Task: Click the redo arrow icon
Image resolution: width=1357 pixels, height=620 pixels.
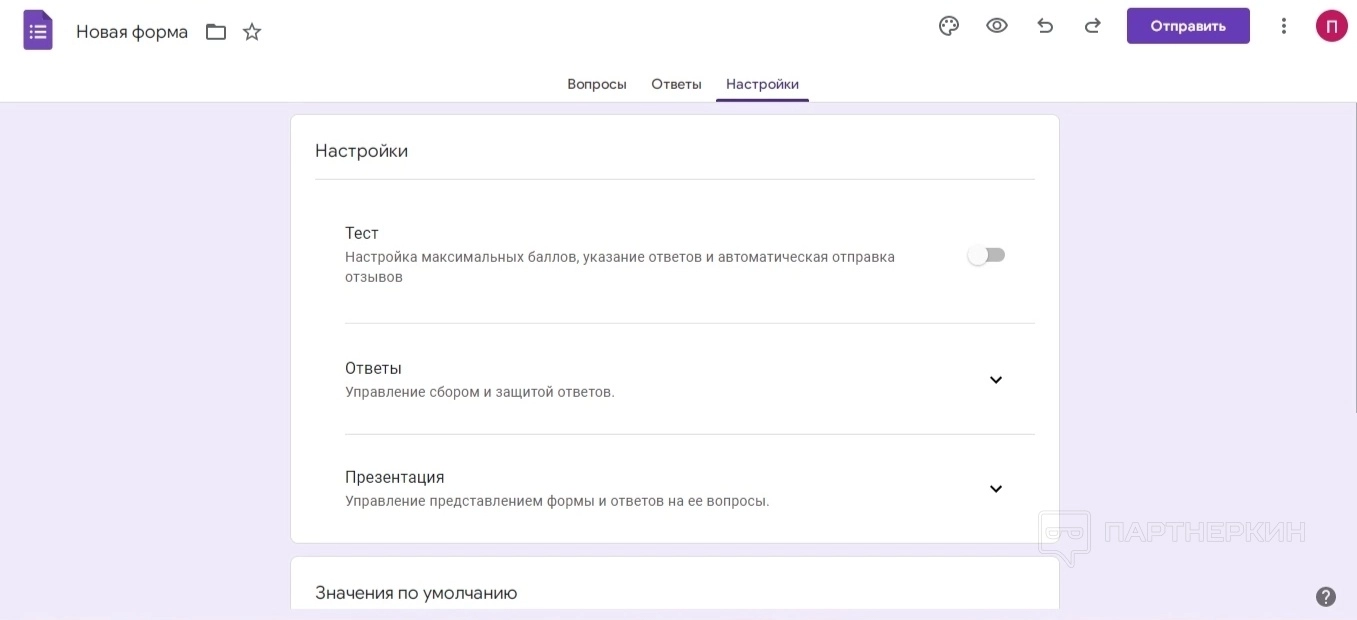Action: click(x=1093, y=26)
